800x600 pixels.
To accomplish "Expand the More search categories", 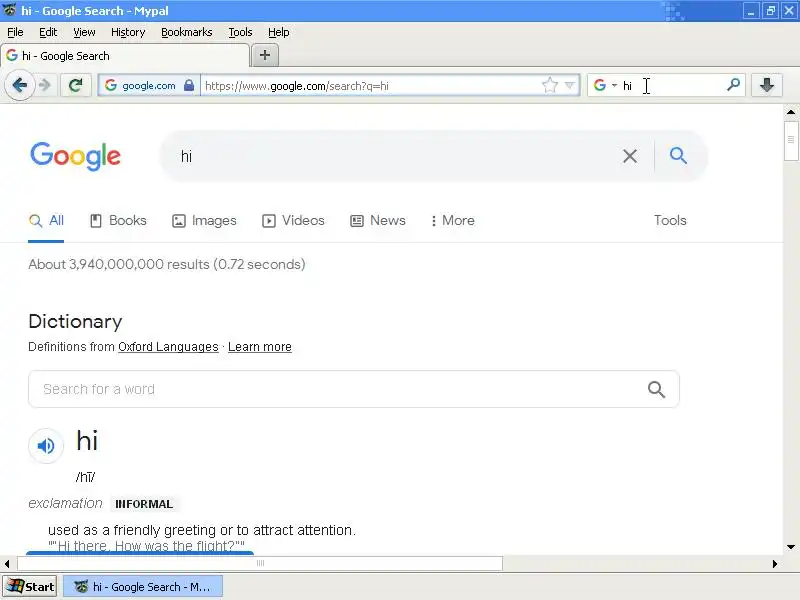I will [x=453, y=220].
